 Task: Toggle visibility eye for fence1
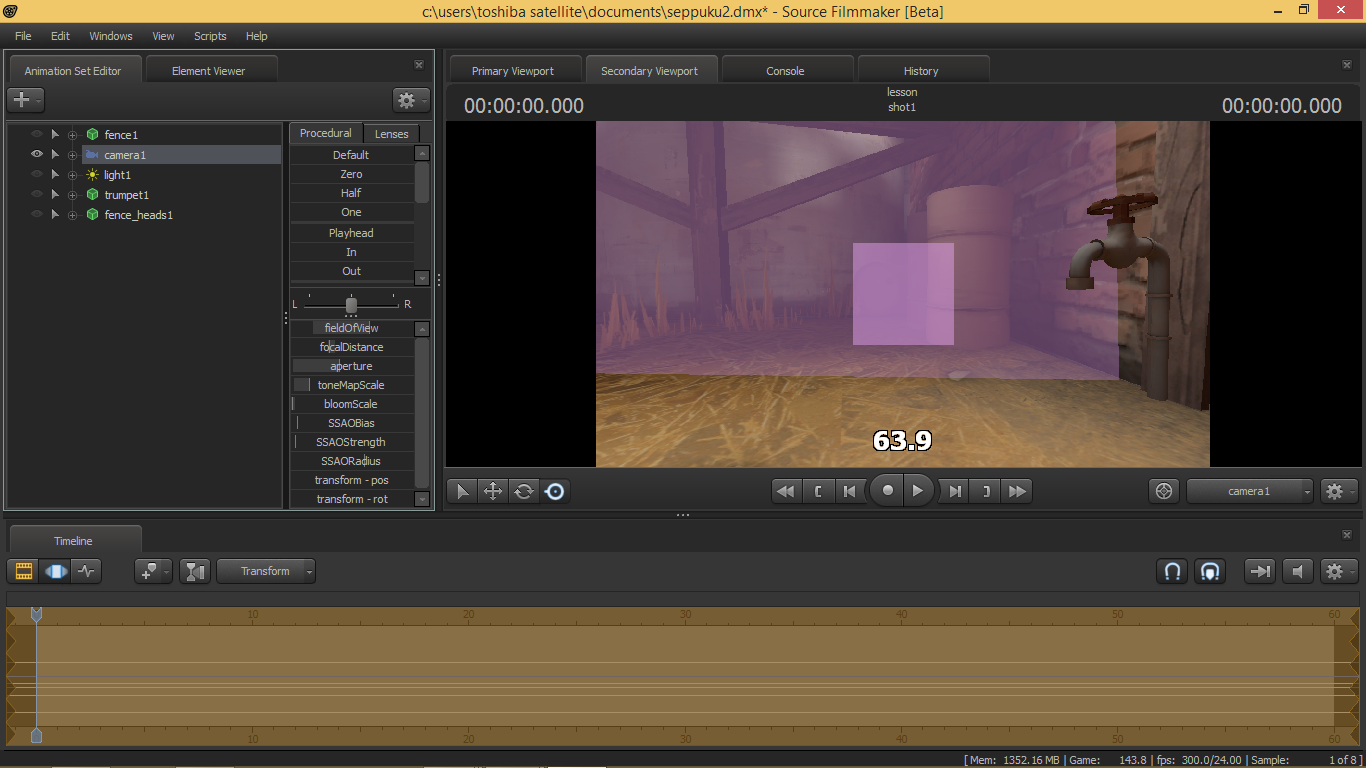pos(37,134)
